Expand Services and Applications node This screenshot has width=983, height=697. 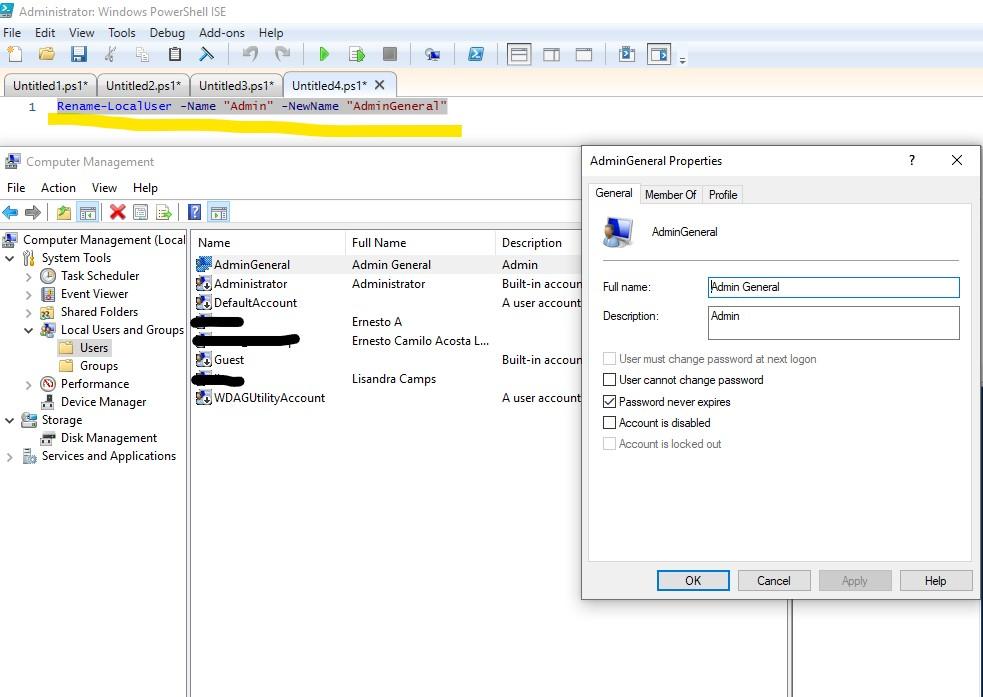[x=9, y=458]
